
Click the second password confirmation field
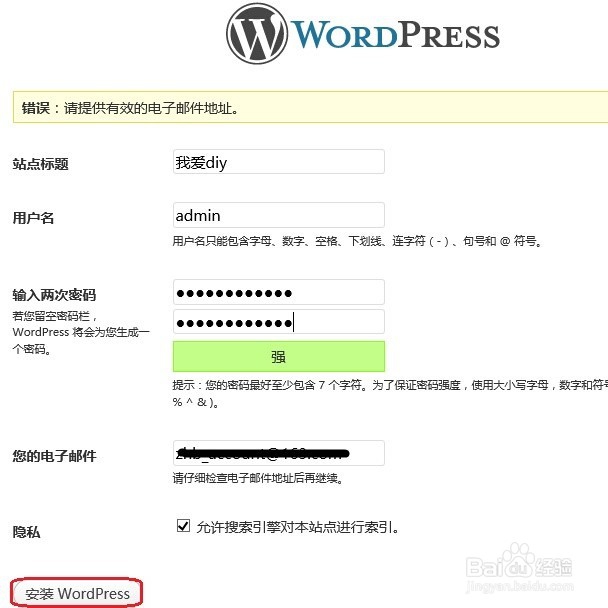click(279, 322)
